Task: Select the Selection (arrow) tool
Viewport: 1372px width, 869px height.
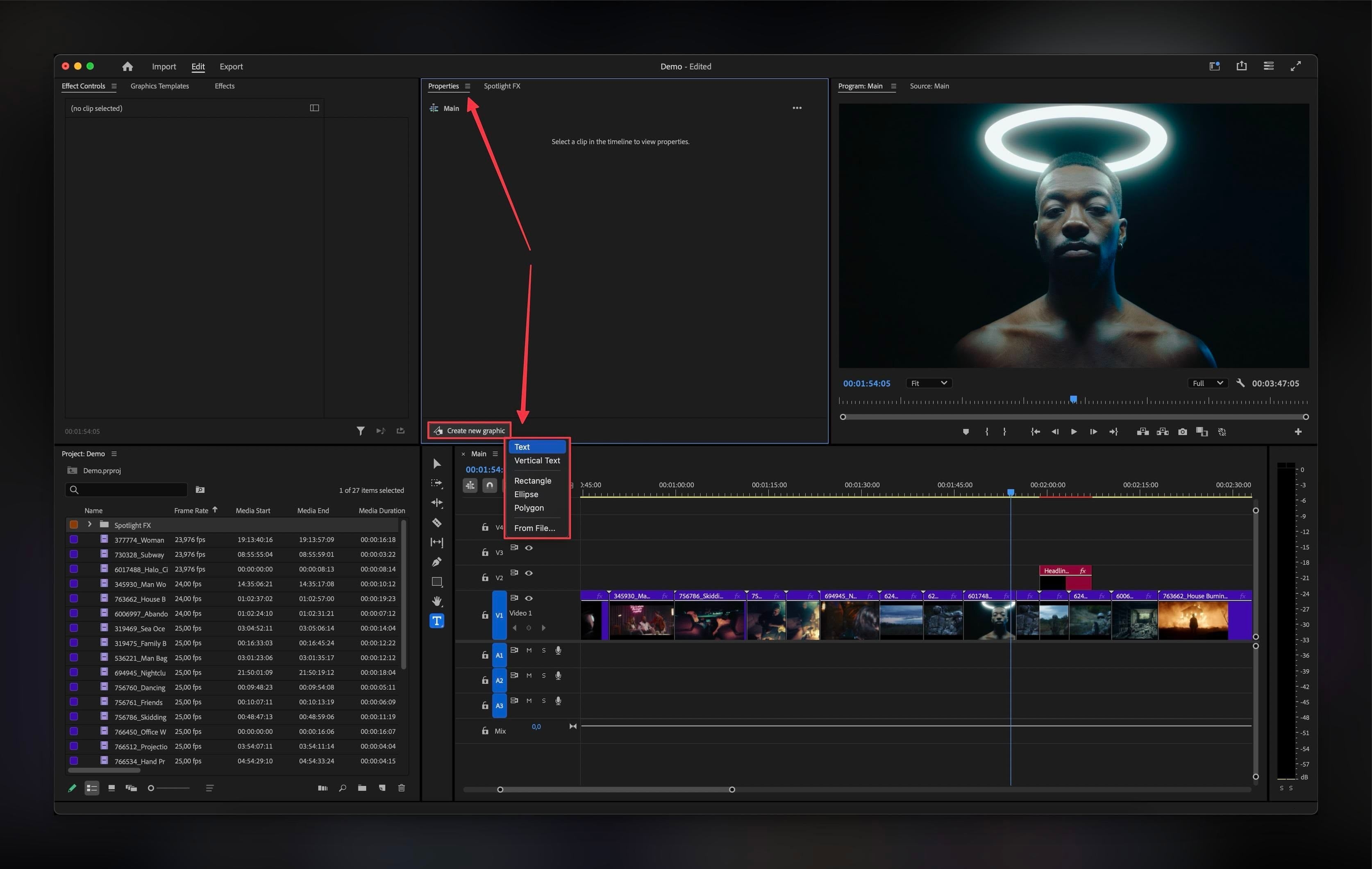Action: coord(437,463)
